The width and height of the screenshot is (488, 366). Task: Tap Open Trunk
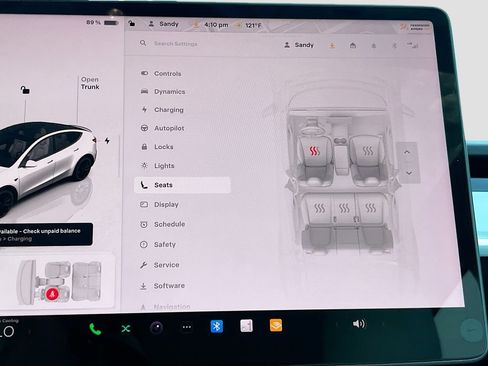click(90, 83)
